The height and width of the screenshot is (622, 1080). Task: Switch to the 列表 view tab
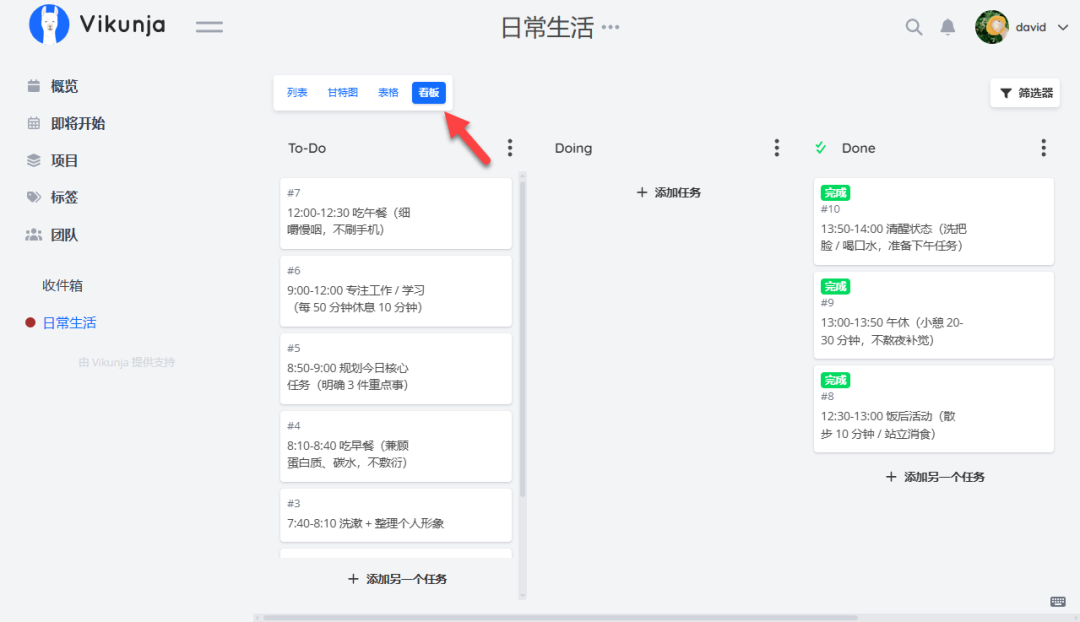(x=297, y=93)
